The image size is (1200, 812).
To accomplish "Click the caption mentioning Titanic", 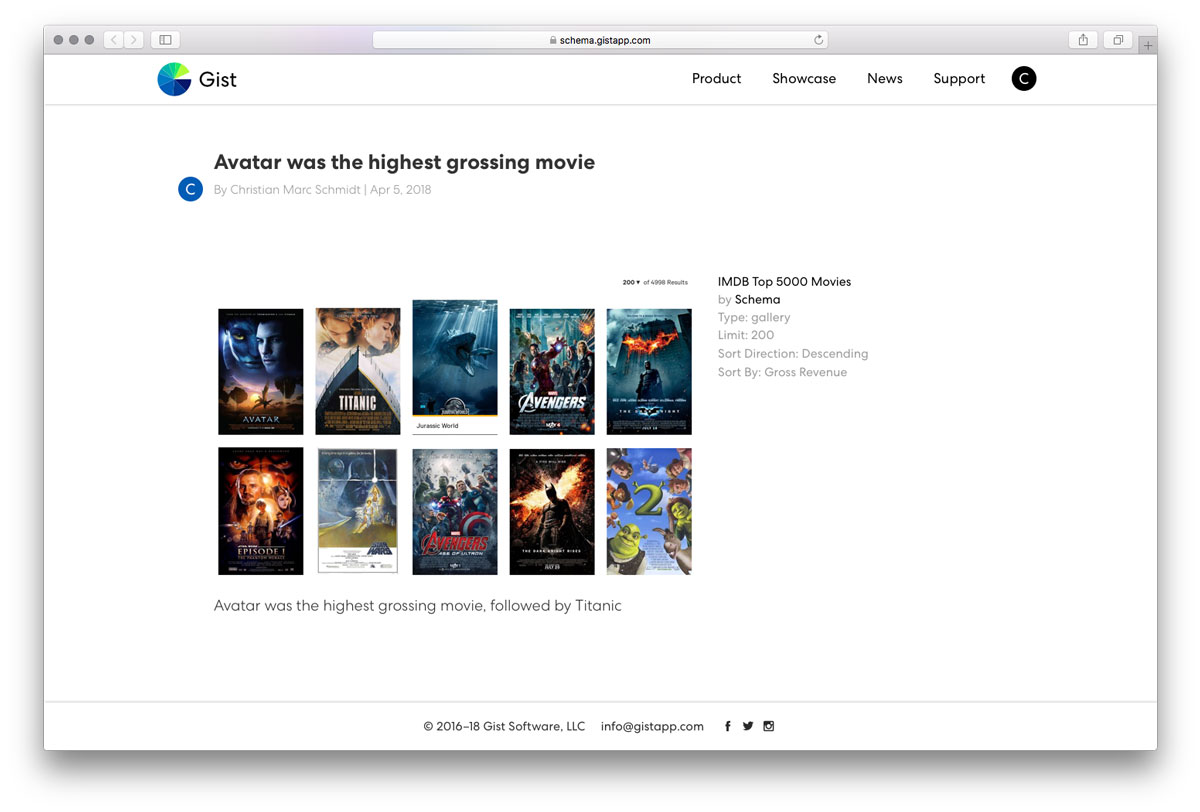I will coord(418,605).
